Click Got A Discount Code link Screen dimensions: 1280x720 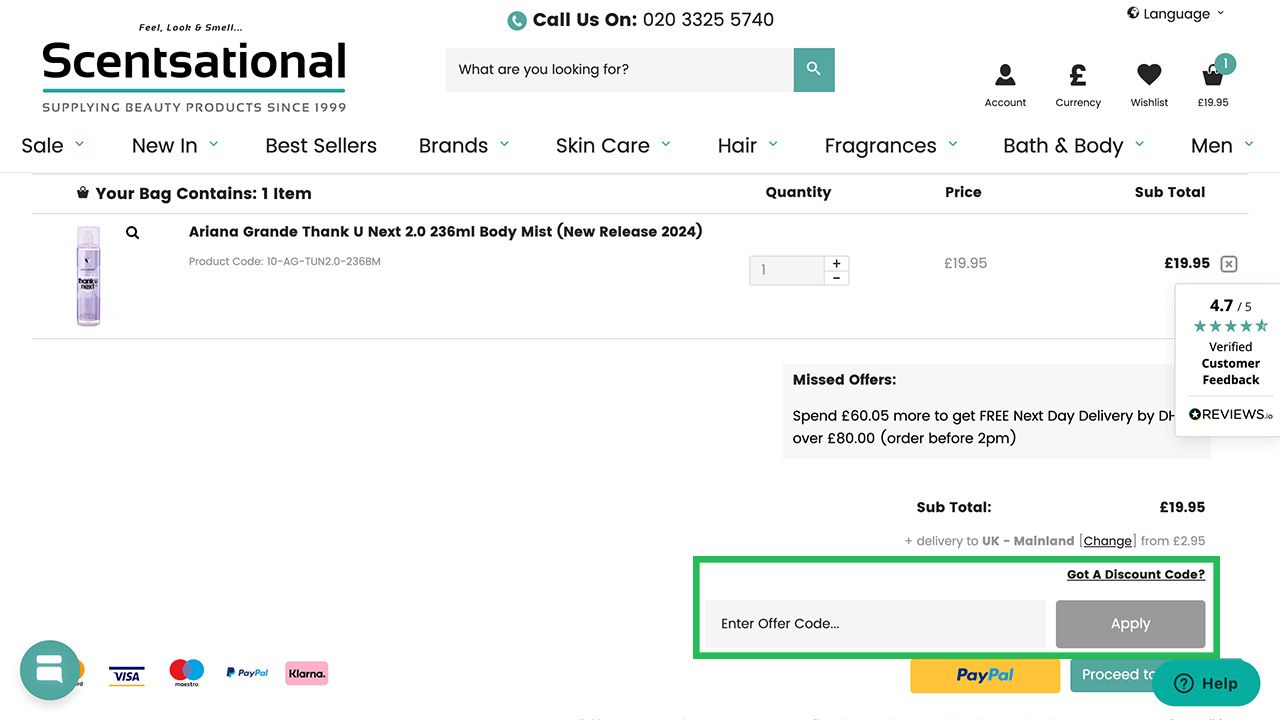click(x=1136, y=575)
